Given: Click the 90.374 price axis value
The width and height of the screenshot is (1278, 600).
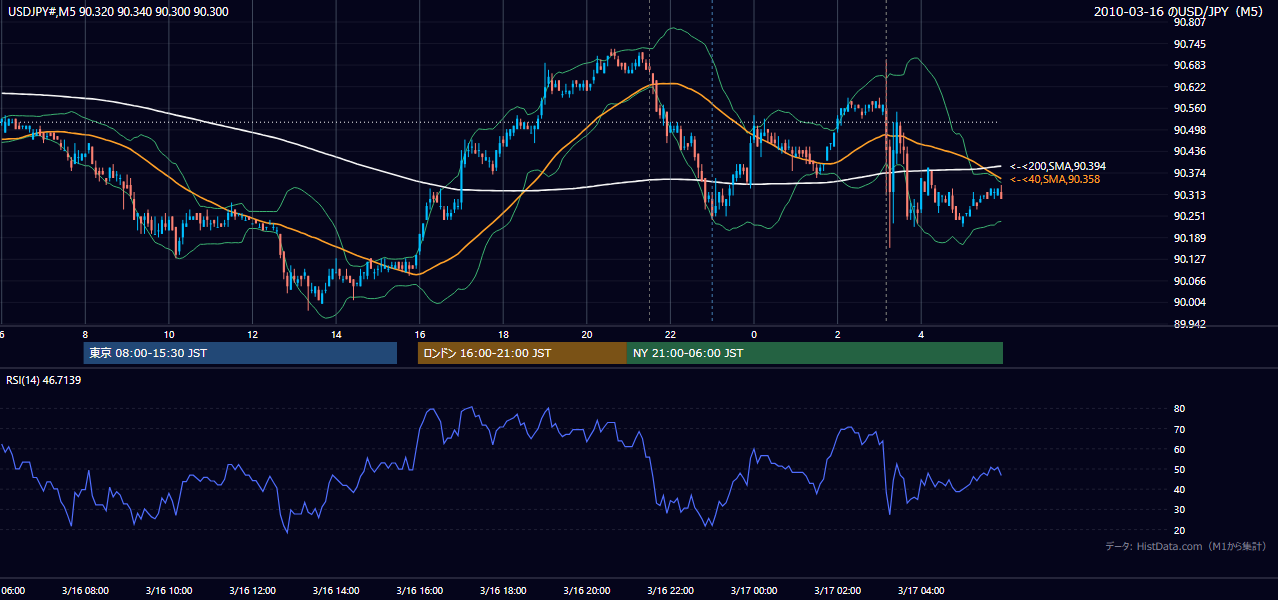Looking at the screenshot, I should pyautogui.click(x=1189, y=173).
